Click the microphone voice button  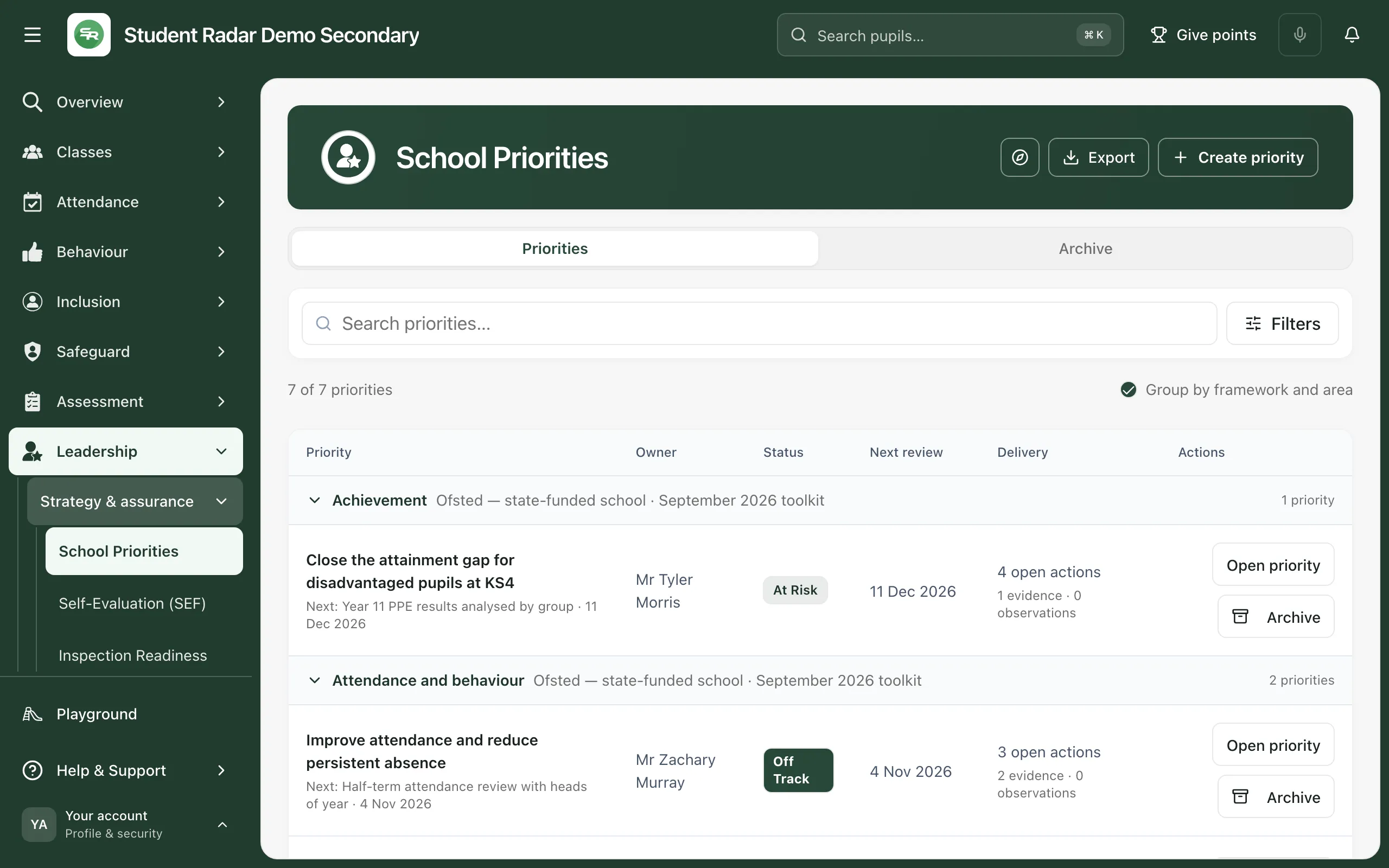(1299, 35)
